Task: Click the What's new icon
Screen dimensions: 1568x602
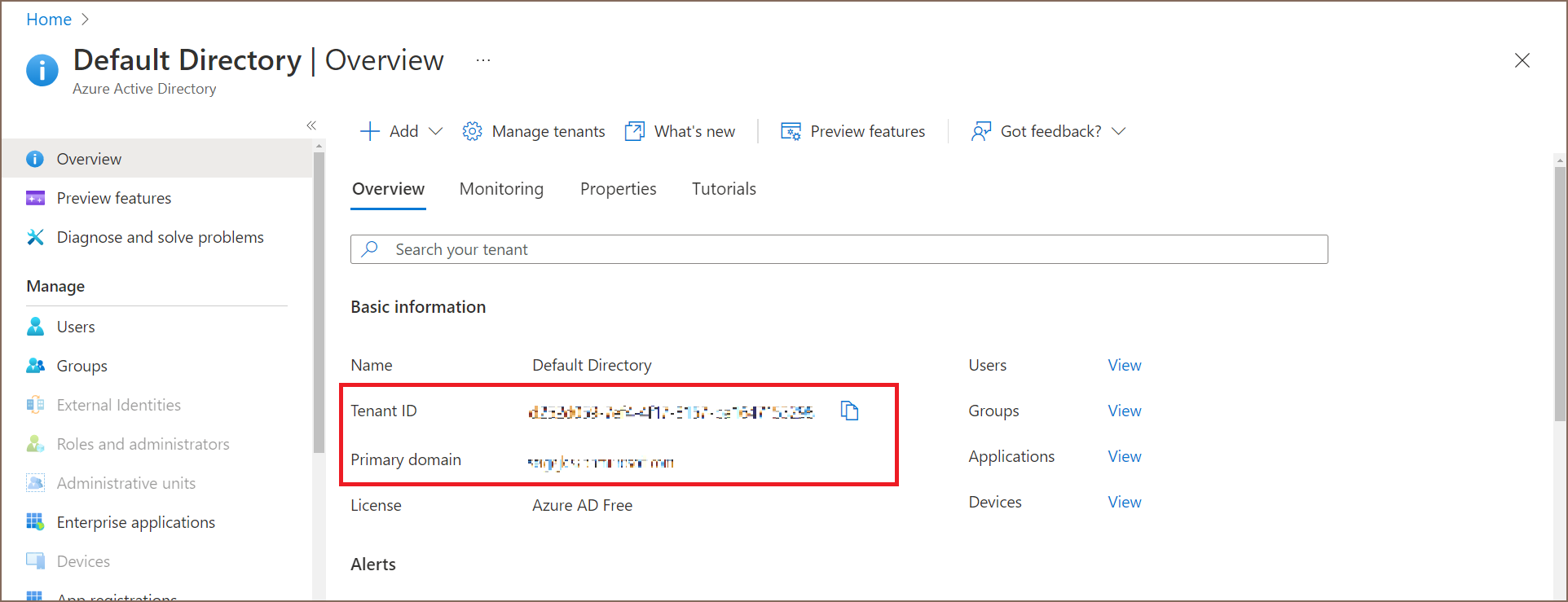Action: (634, 131)
